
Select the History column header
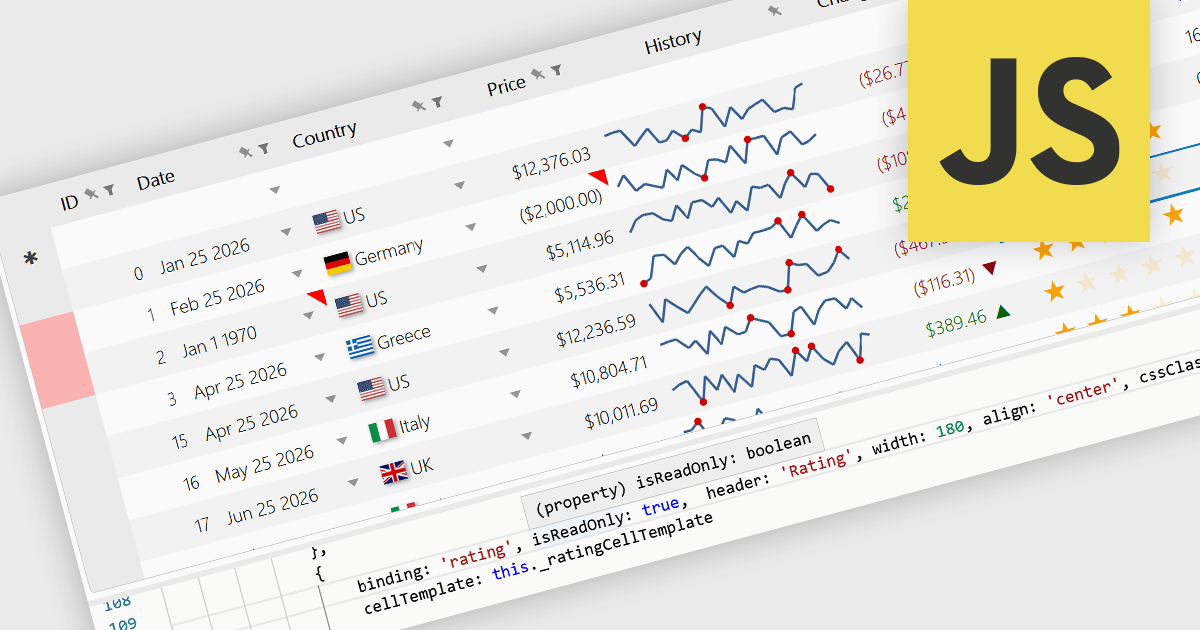pyautogui.click(x=672, y=42)
